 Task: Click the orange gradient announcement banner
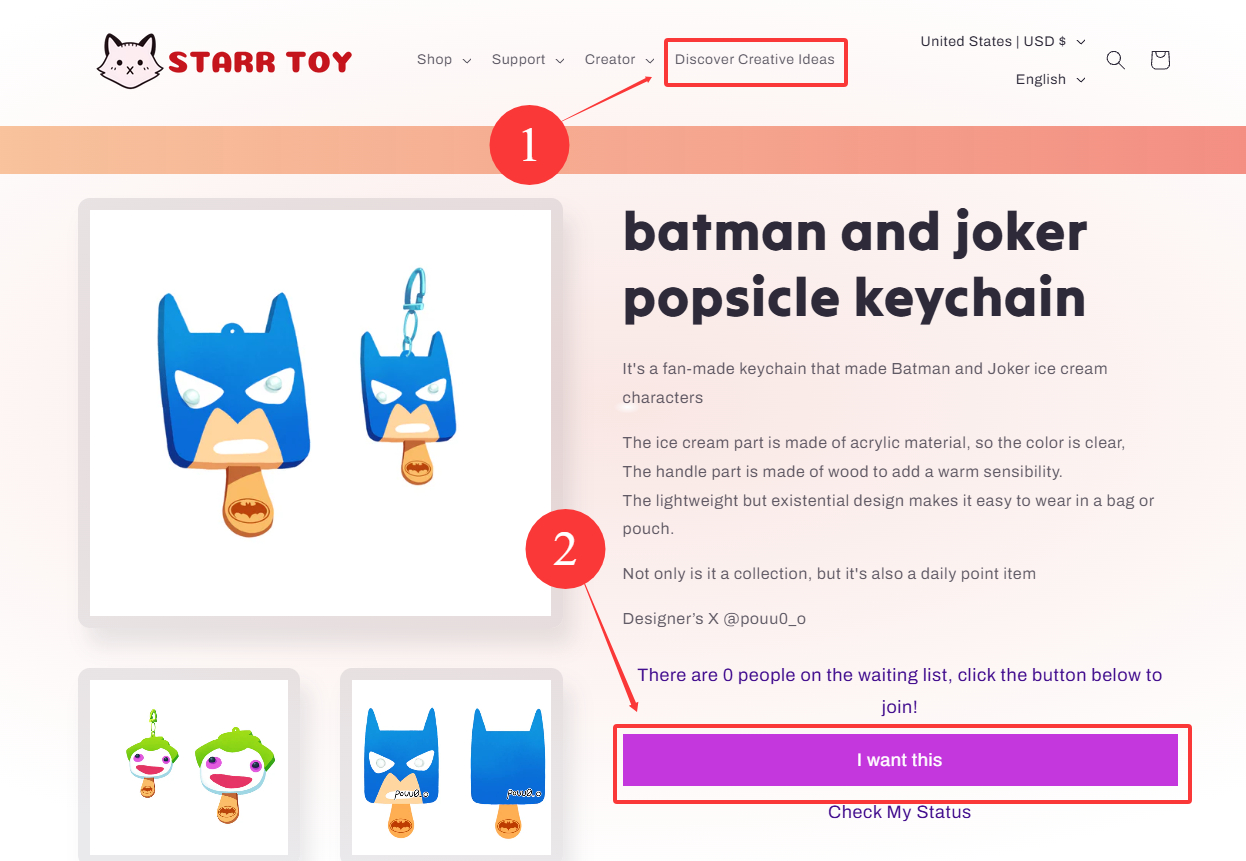[900, 150]
